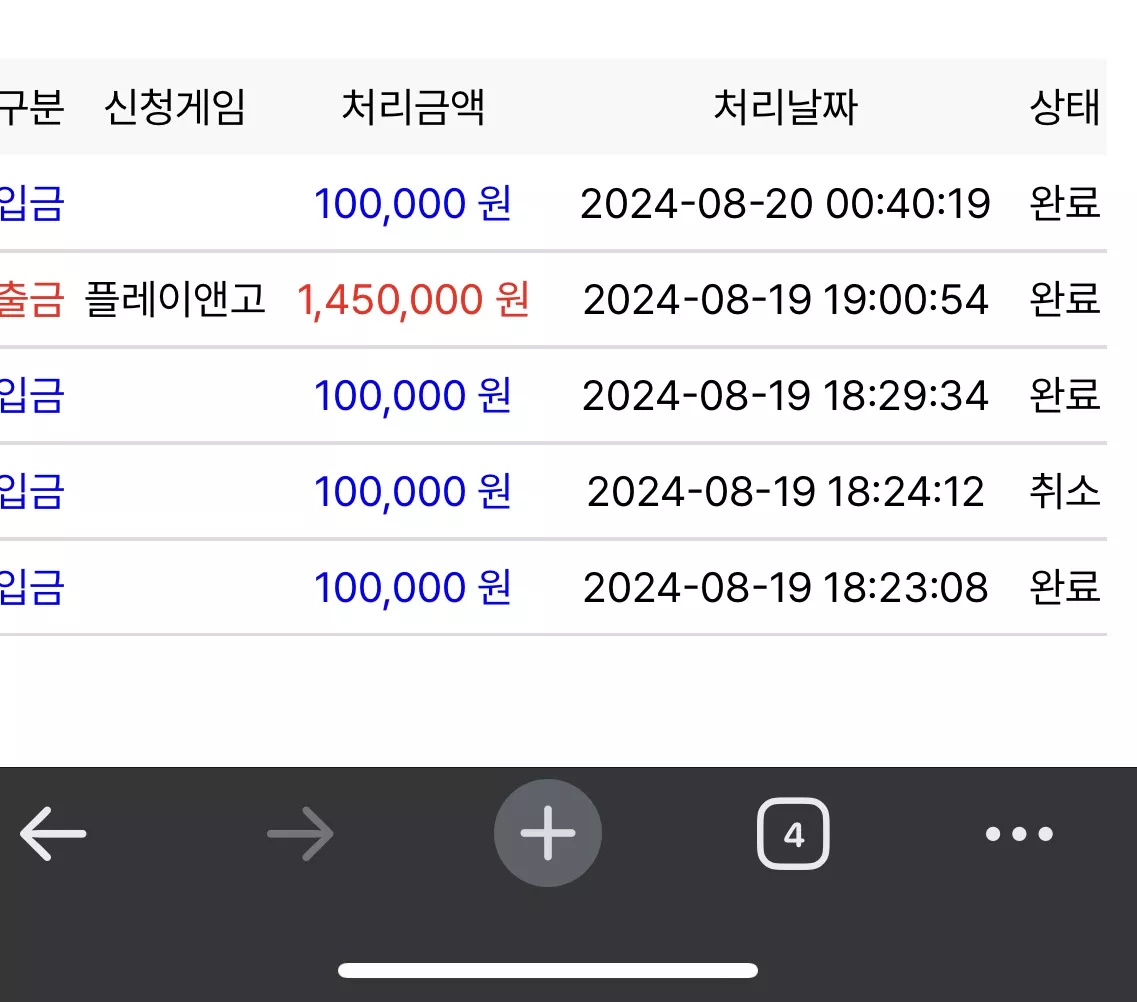This screenshot has width=1137, height=1002.
Task: Click the date 2024-08-19 19:00:54
Action: point(785,299)
